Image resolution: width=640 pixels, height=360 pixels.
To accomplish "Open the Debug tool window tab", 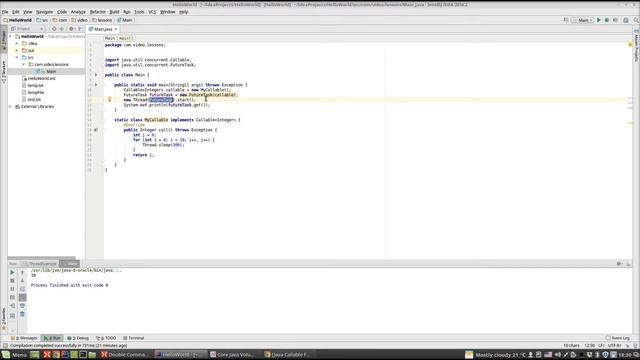I will click(x=78, y=338).
